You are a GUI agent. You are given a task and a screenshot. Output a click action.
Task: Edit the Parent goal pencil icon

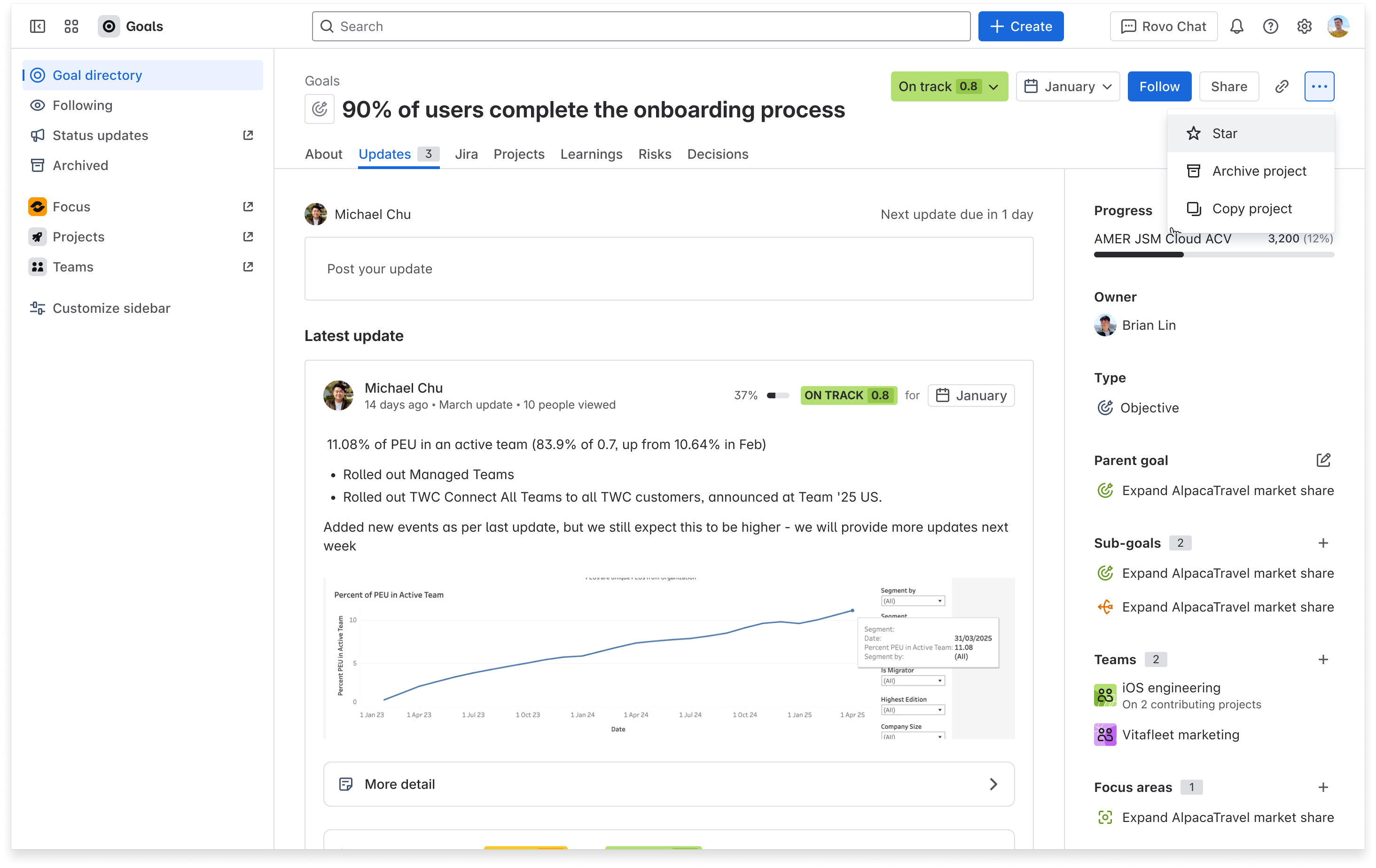click(1323, 460)
